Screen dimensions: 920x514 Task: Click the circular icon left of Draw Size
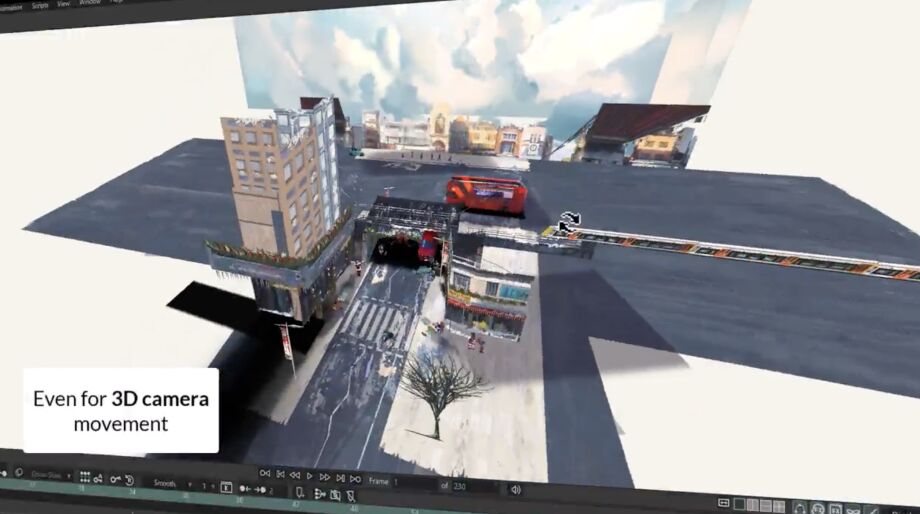click(x=19, y=472)
